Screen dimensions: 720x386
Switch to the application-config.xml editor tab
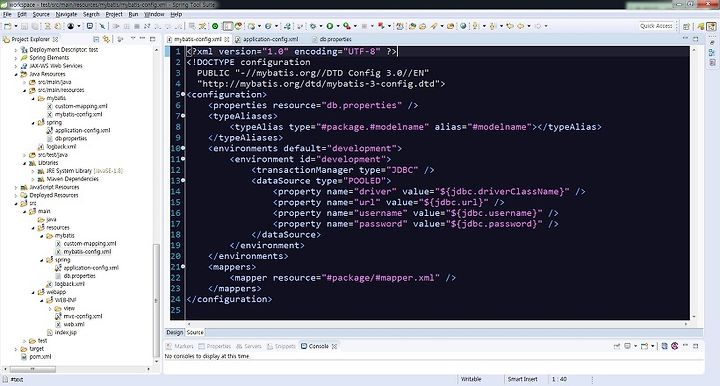tap(267, 39)
